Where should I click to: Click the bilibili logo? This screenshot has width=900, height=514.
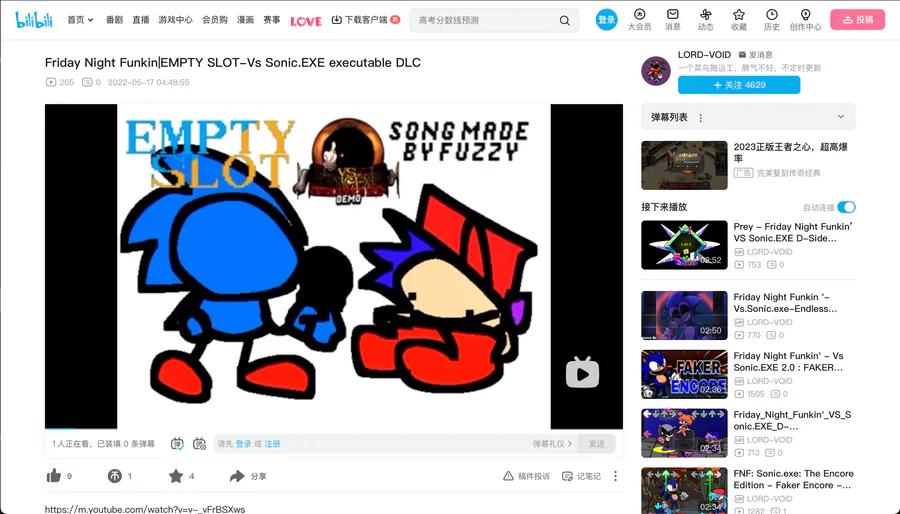coord(33,20)
